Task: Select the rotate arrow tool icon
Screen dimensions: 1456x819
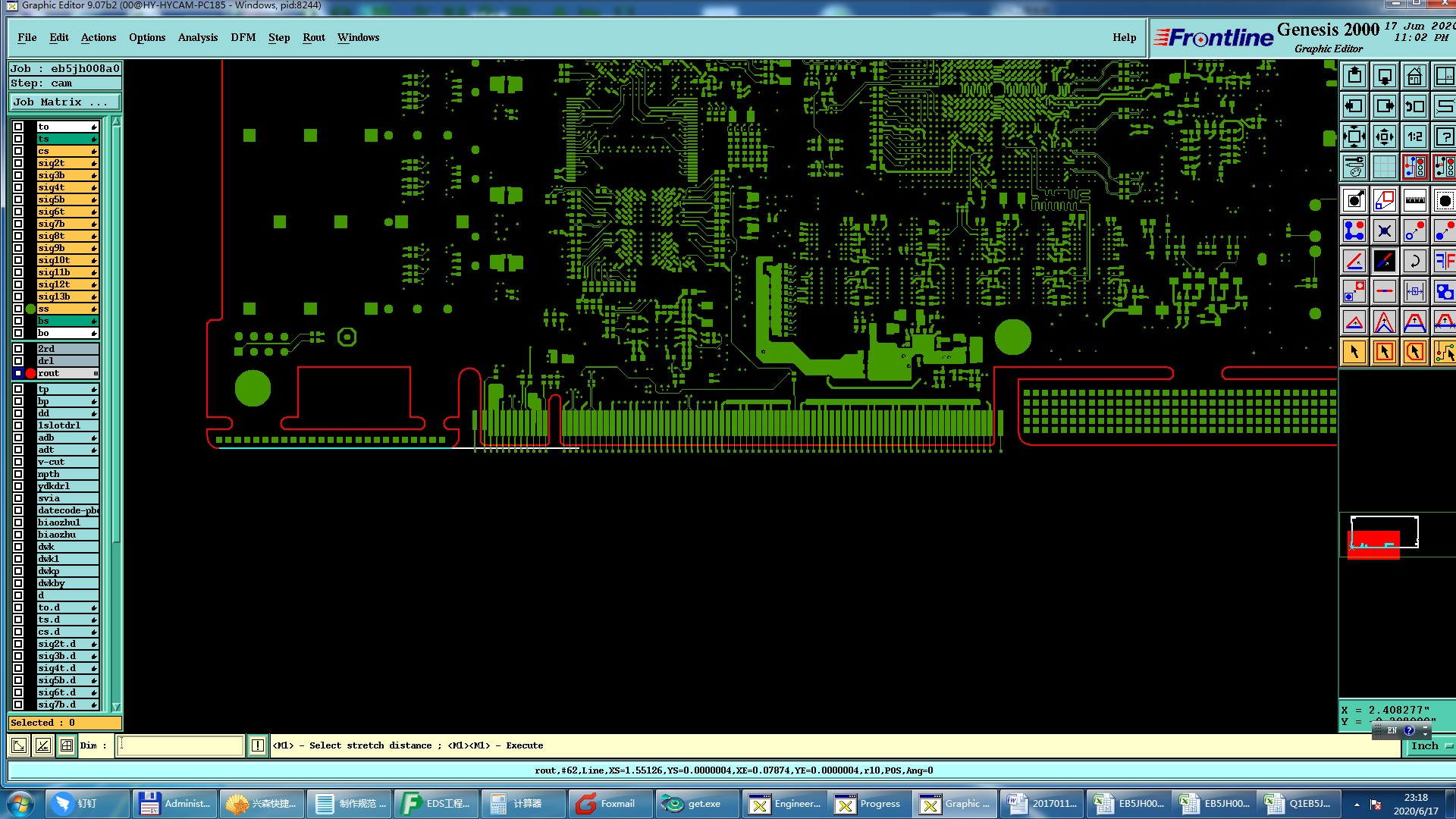Action: 1414,262
